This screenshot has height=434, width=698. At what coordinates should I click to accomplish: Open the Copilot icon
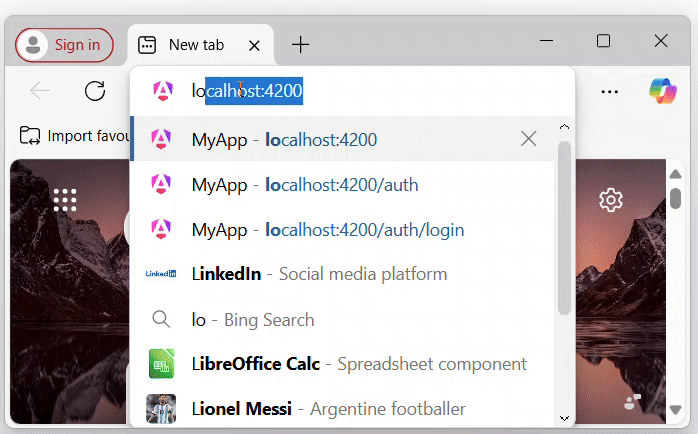coord(662,91)
